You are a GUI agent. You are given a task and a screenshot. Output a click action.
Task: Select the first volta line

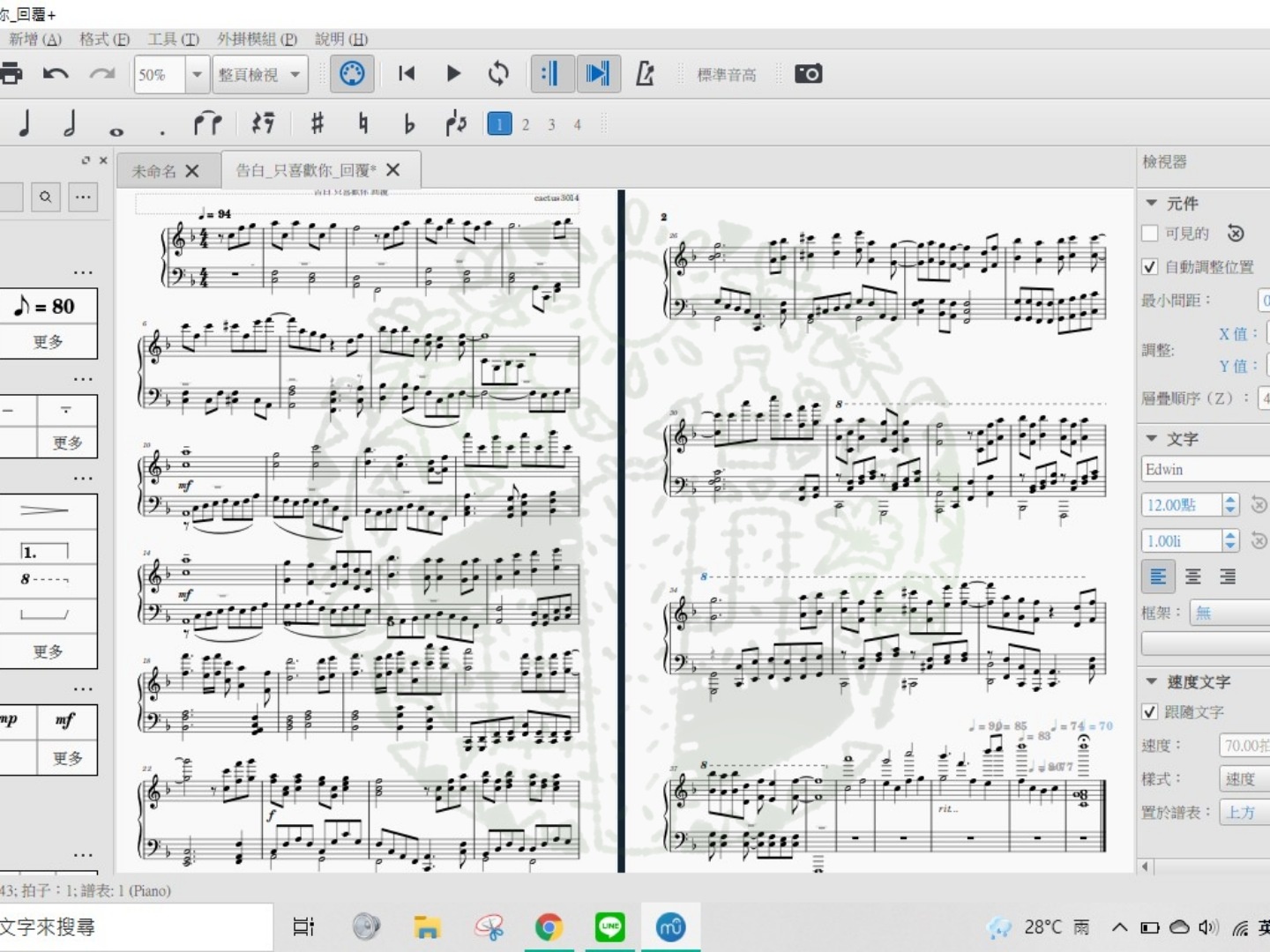coord(44,552)
